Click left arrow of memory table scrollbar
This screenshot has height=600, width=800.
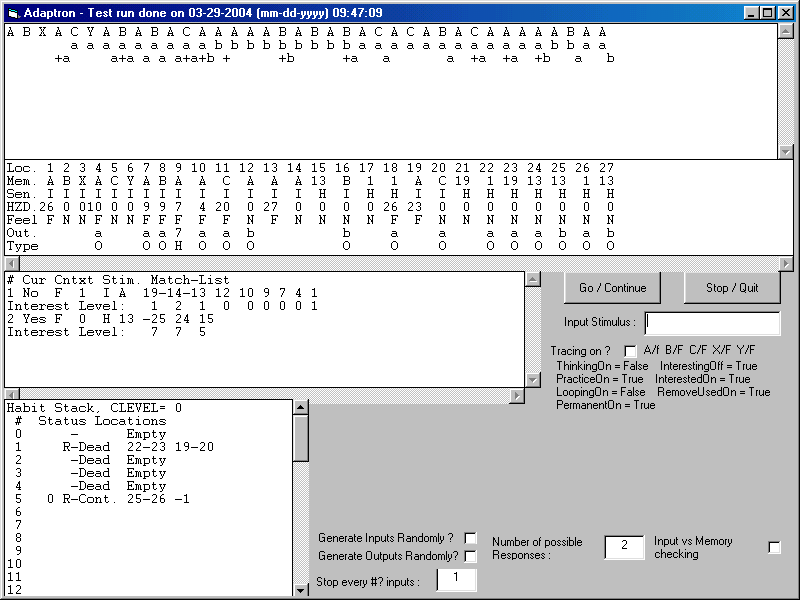[x=12, y=264]
